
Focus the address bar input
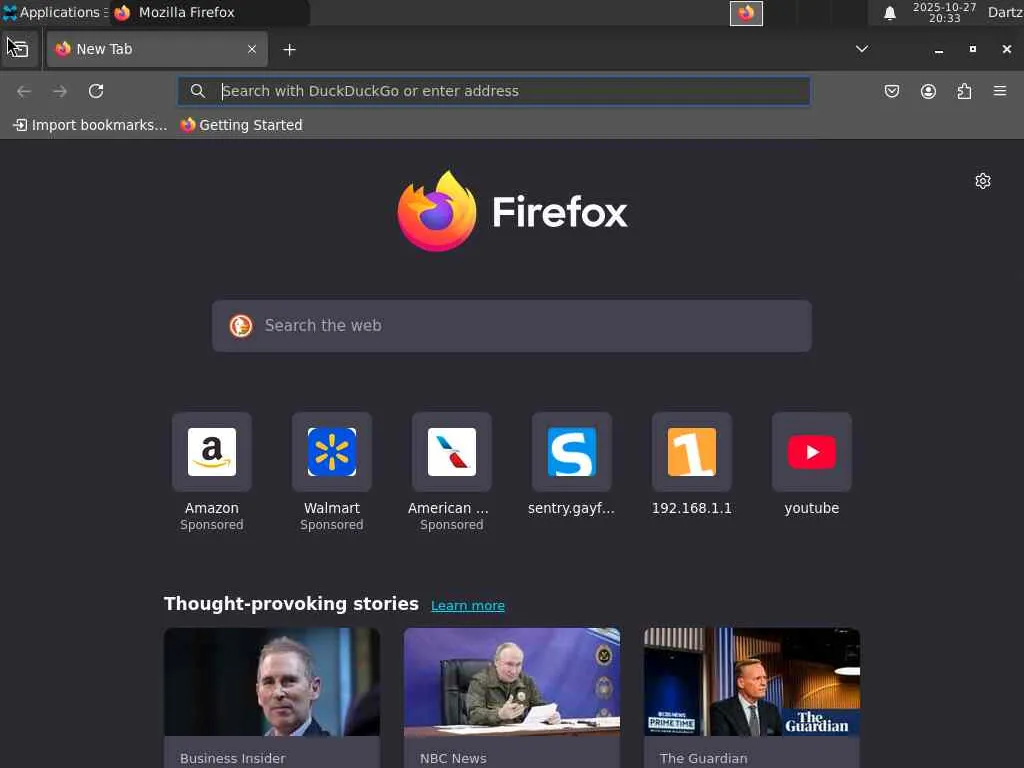pos(494,91)
